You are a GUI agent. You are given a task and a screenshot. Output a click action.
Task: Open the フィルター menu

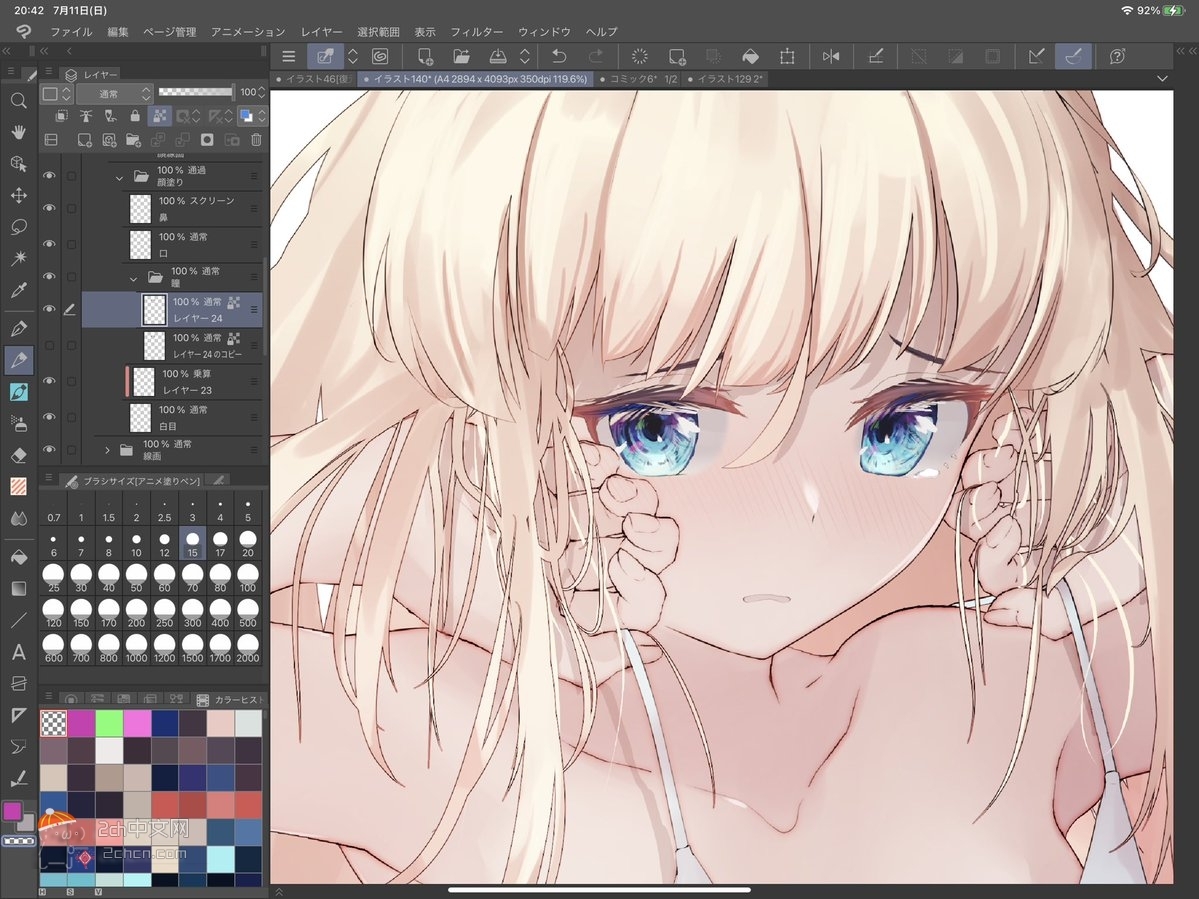point(477,32)
